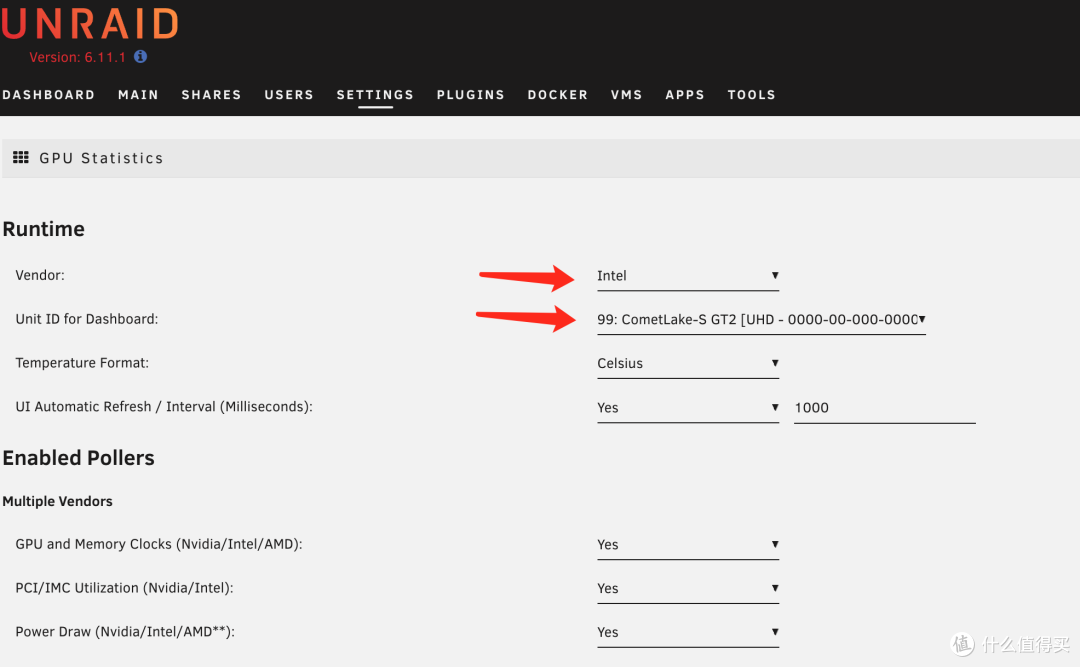Go to the APPS section
The height and width of the screenshot is (667, 1080).
(x=684, y=94)
